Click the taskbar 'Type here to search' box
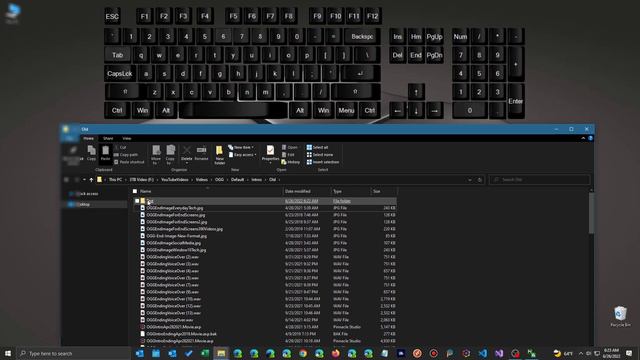 [73, 353]
